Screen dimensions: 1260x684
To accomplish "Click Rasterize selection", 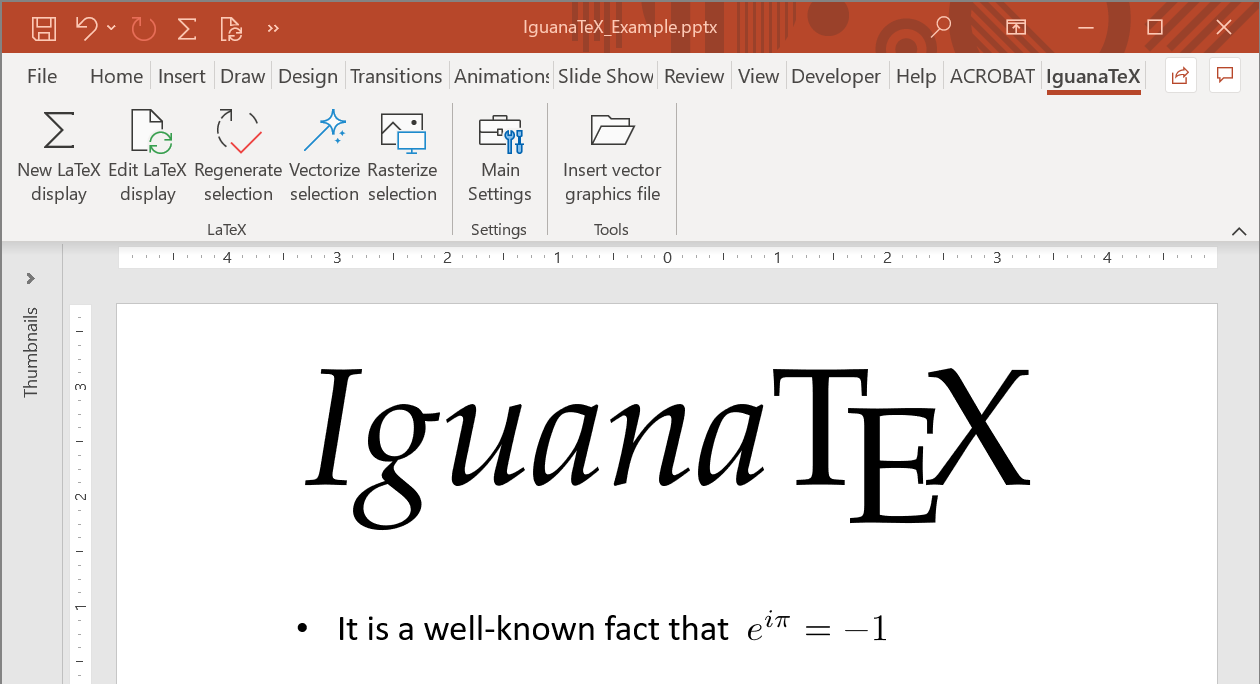I will (x=402, y=157).
